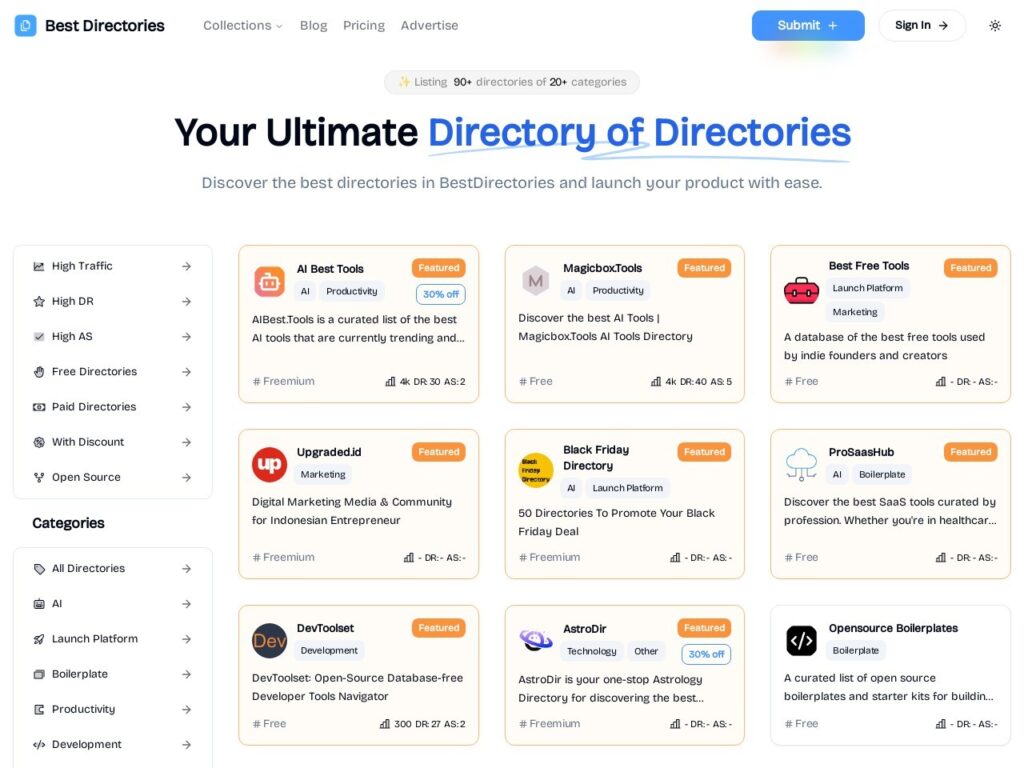
Task: Click the Upgraded.id red logo
Action: [x=269, y=464]
